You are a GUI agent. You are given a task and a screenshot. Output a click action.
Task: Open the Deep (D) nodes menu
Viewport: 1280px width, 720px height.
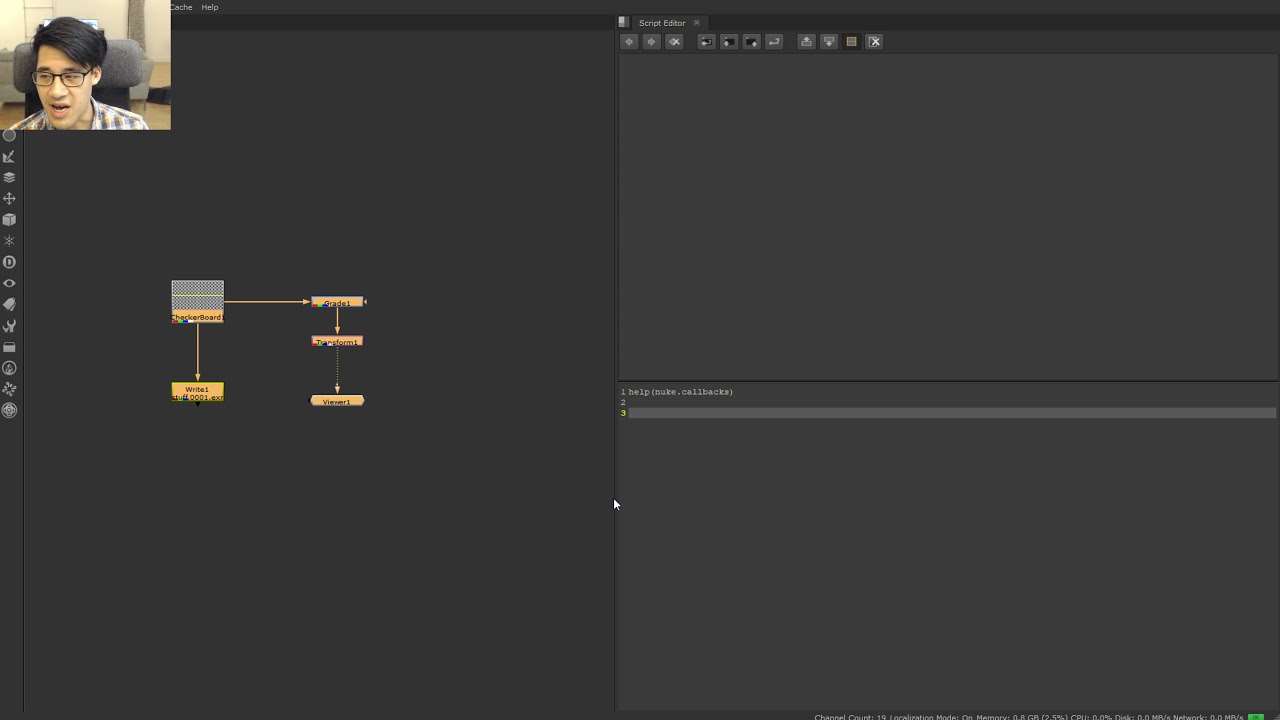pyautogui.click(x=9, y=262)
